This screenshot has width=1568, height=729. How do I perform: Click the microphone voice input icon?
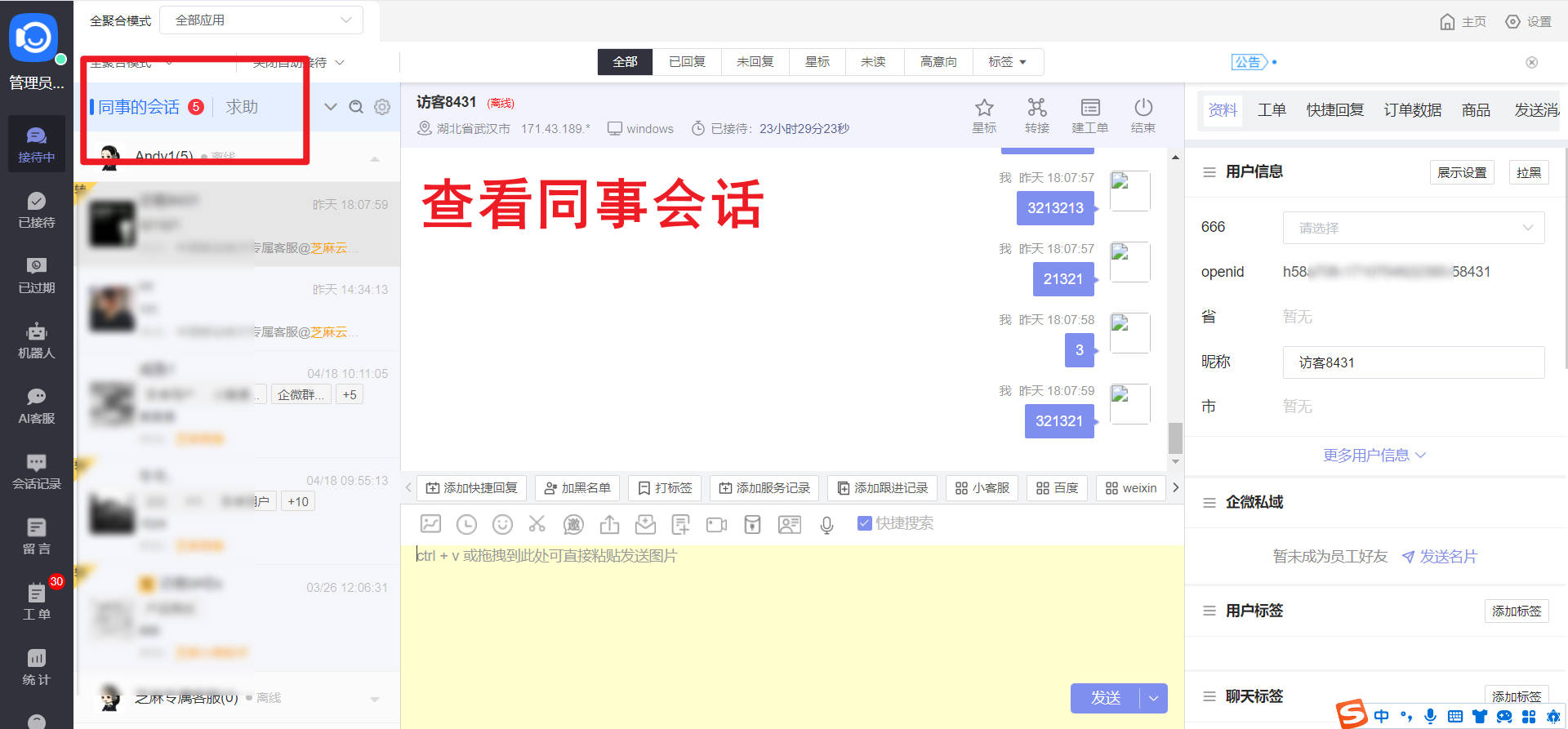click(x=826, y=525)
